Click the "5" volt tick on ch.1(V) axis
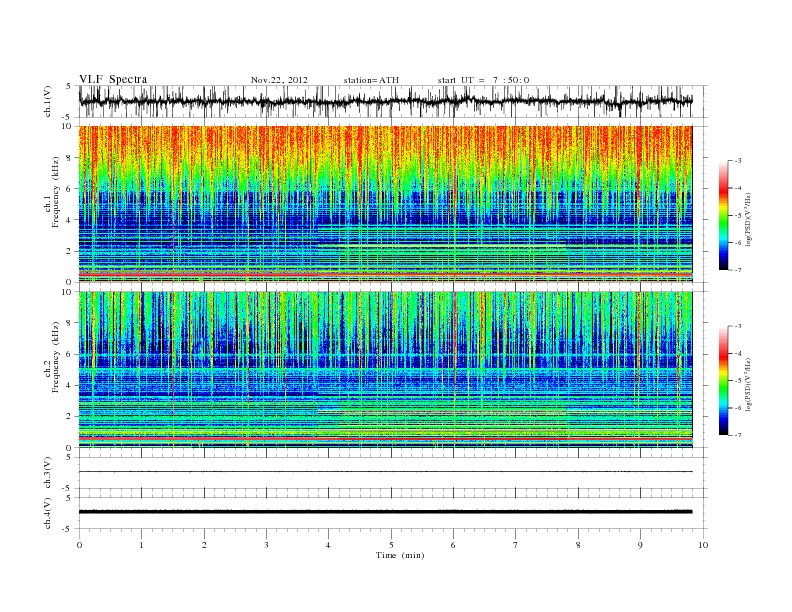This screenshot has height=612, width=792. (x=69, y=86)
